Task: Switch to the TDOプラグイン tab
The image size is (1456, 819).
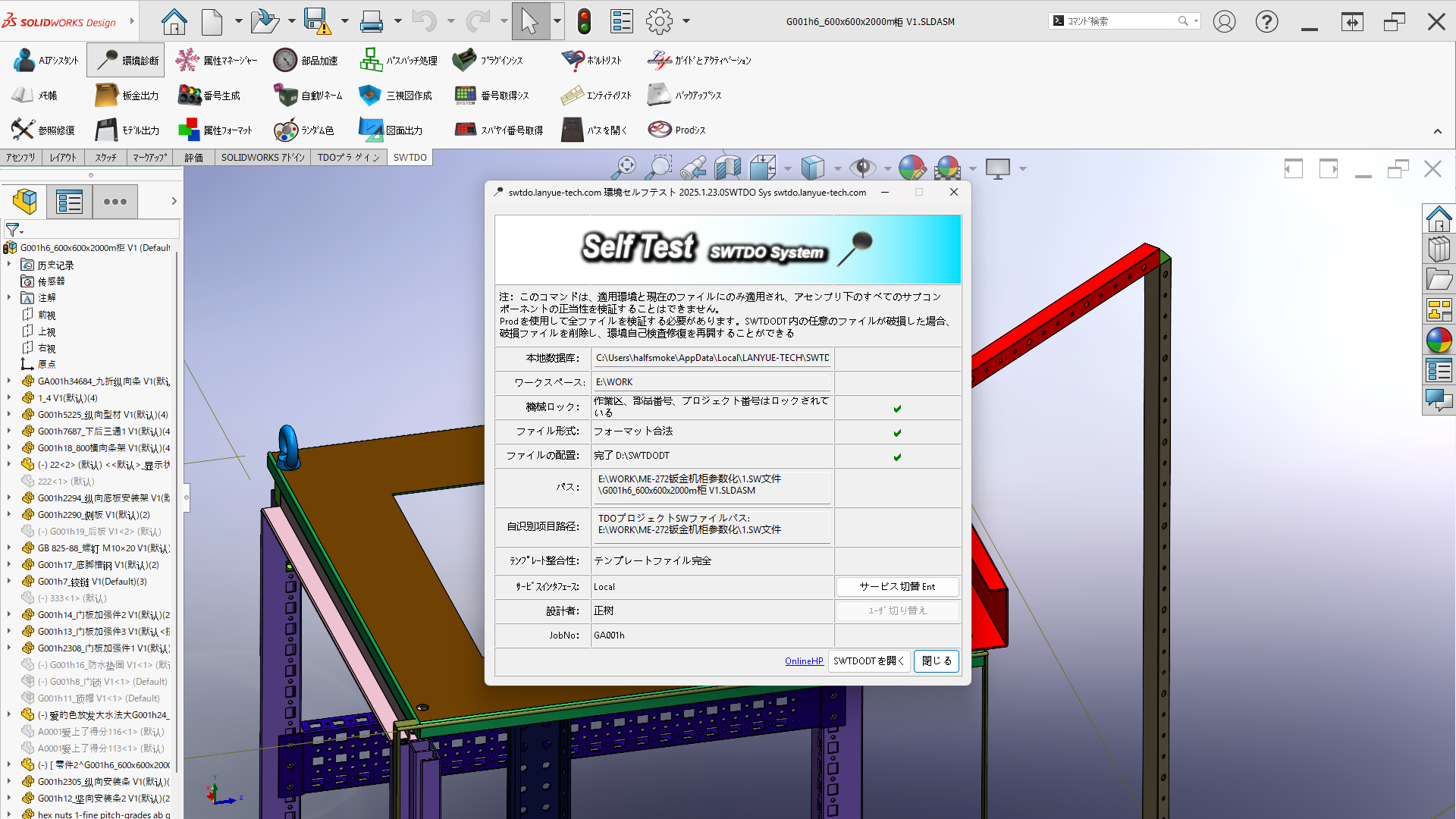Action: point(348,158)
